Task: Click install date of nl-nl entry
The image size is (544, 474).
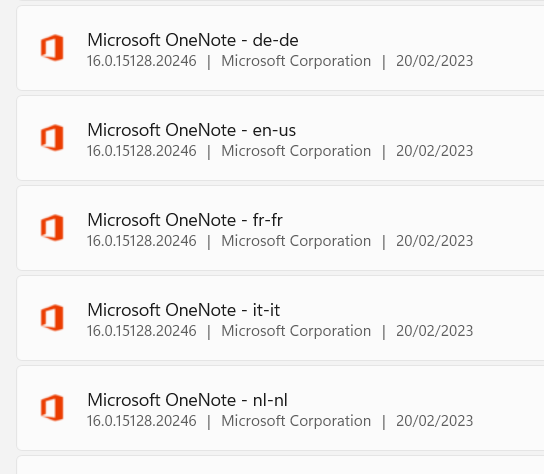Action: point(435,421)
